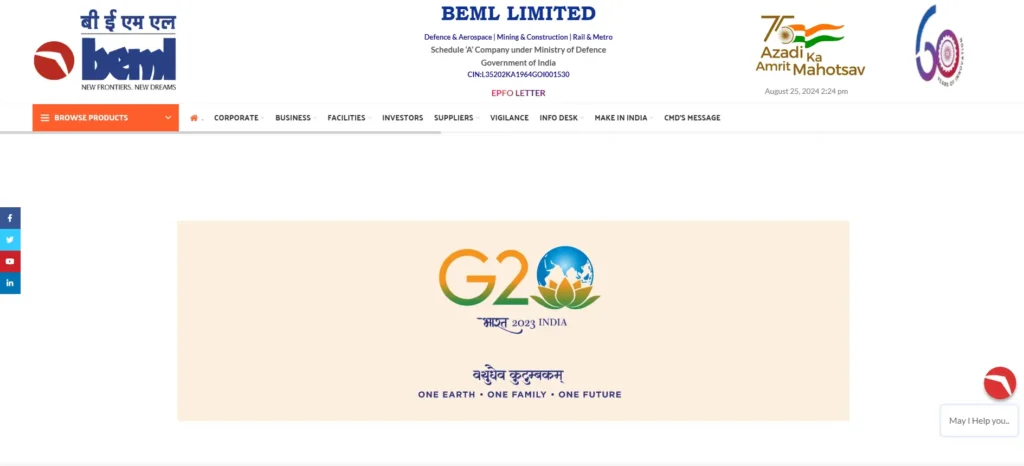Open the EPFO Letter link

[519, 93]
